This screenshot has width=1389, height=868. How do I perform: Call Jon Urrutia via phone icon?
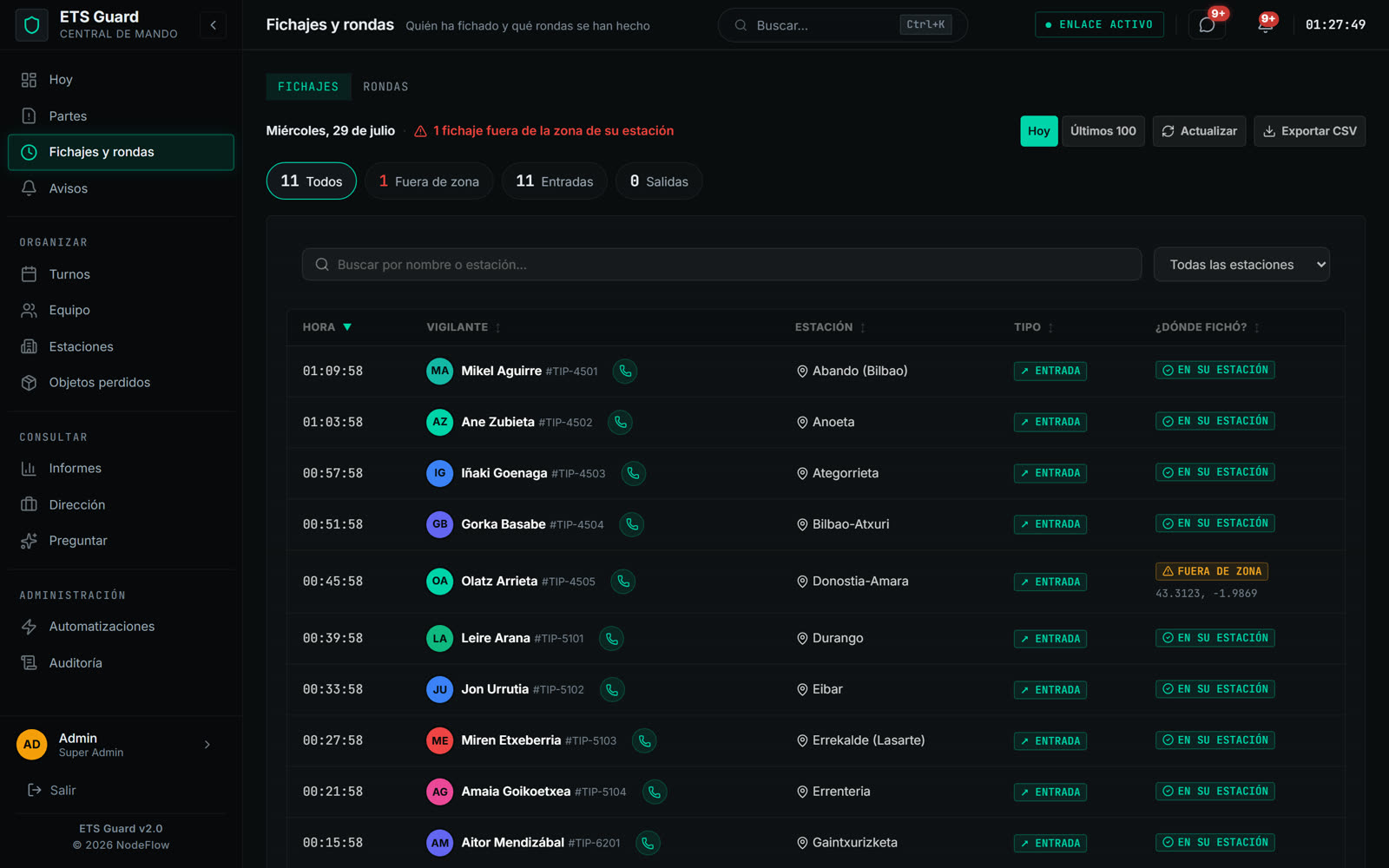tap(611, 690)
